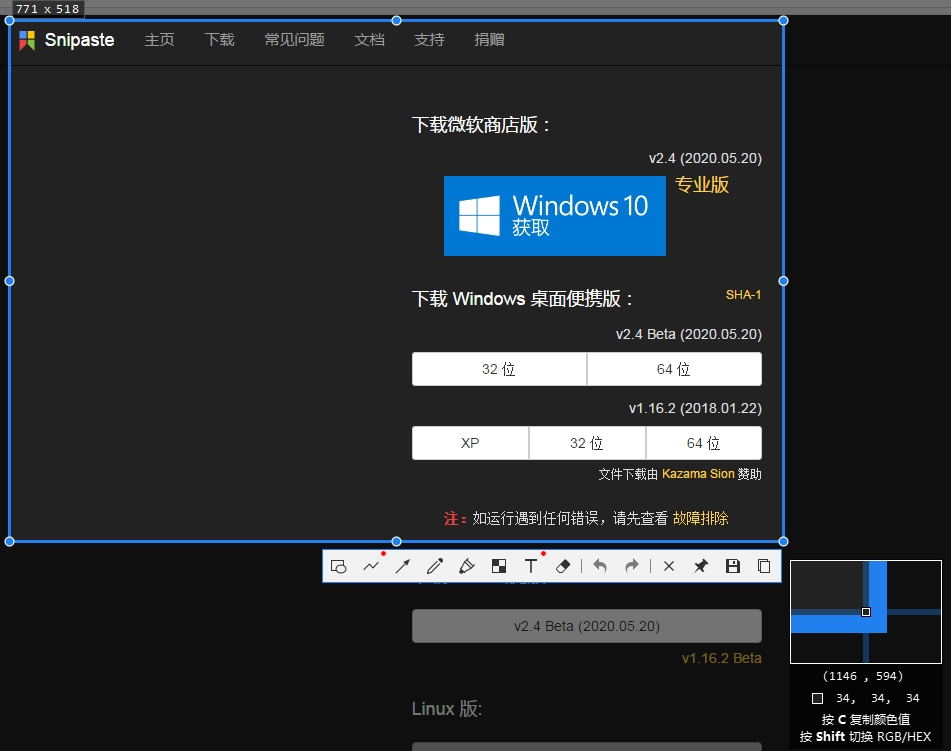Redo the annotation step
951x751 pixels.
(632, 566)
